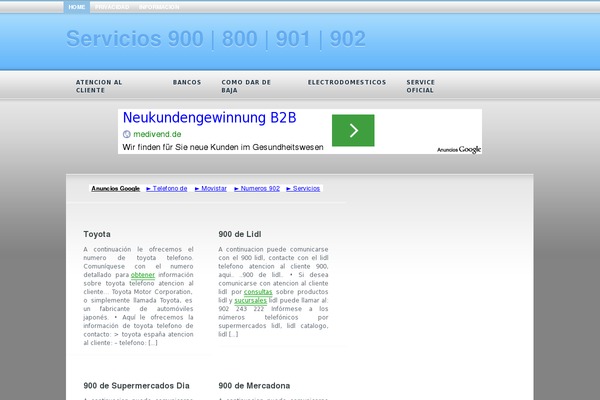Follow the Movistar ad link
The height and width of the screenshot is (400, 600).
[x=211, y=188]
